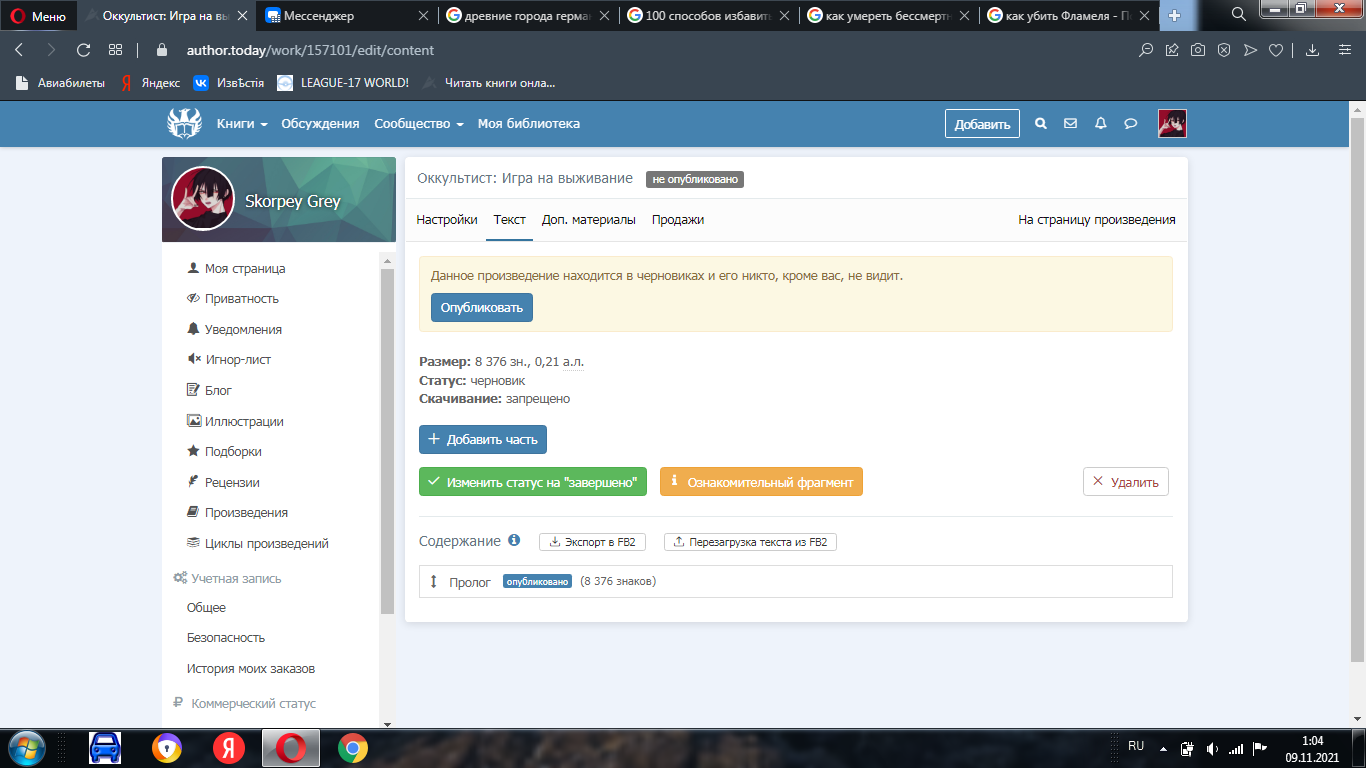
Task: Click the network signal icon in the tray
Action: click(x=1237, y=748)
